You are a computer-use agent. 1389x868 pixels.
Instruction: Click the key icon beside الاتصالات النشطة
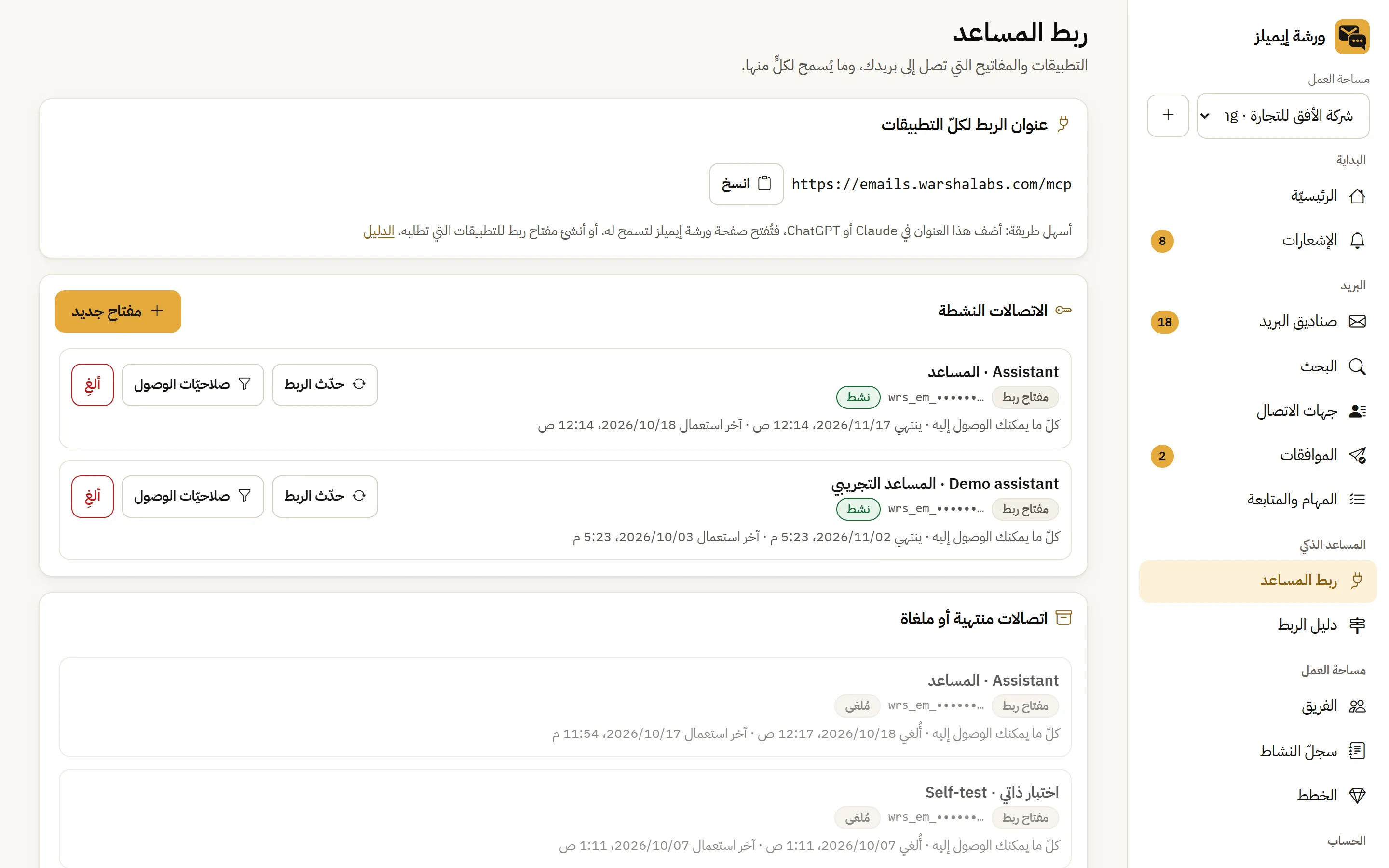(1063, 311)
